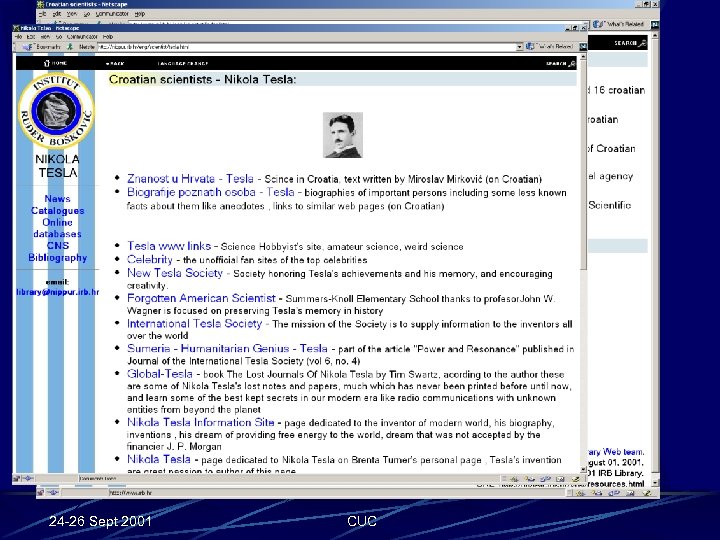
Task: Open the International Tesla Society link
Action: pos(195,323)
